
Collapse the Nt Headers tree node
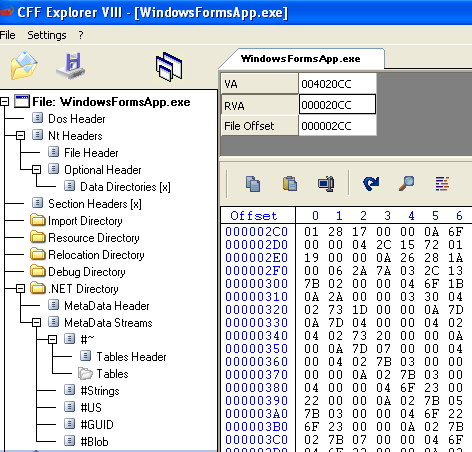(20, 135)
